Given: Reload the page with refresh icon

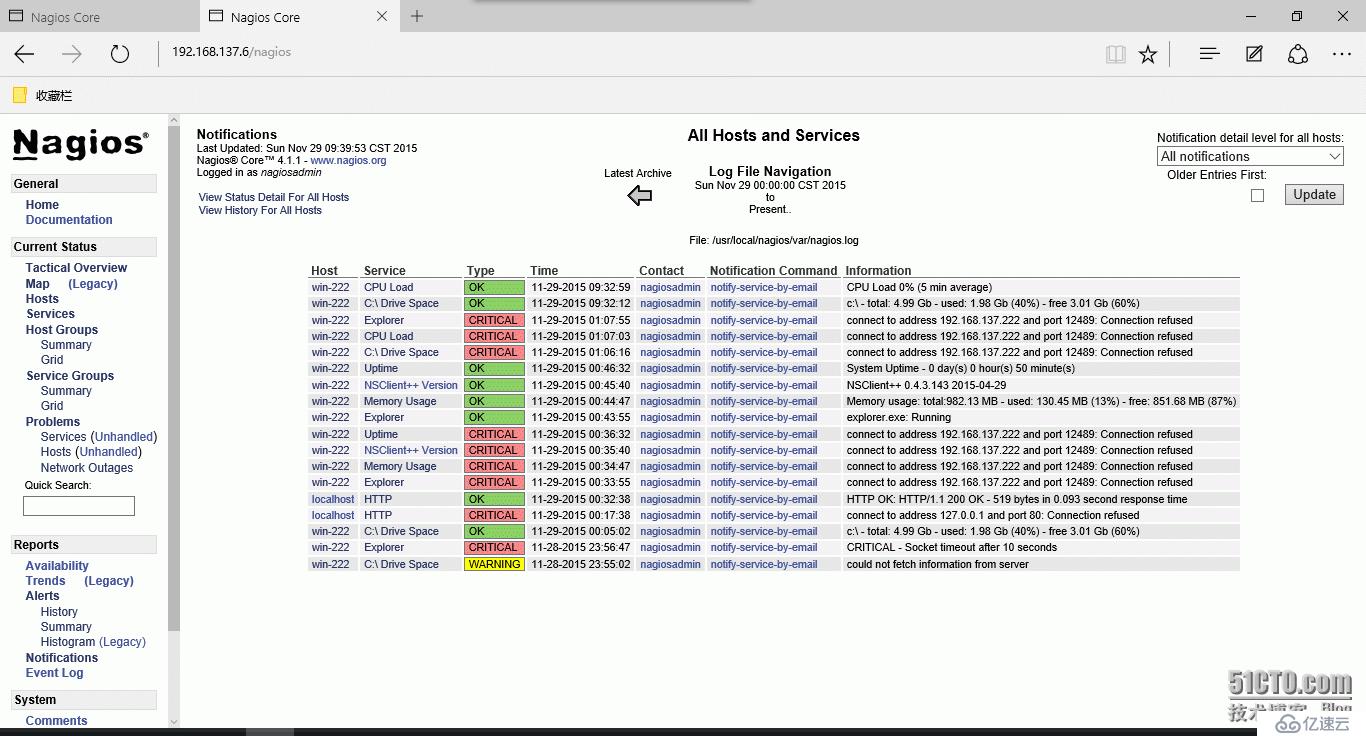Looking at the screenshot, I should point(120,54).
